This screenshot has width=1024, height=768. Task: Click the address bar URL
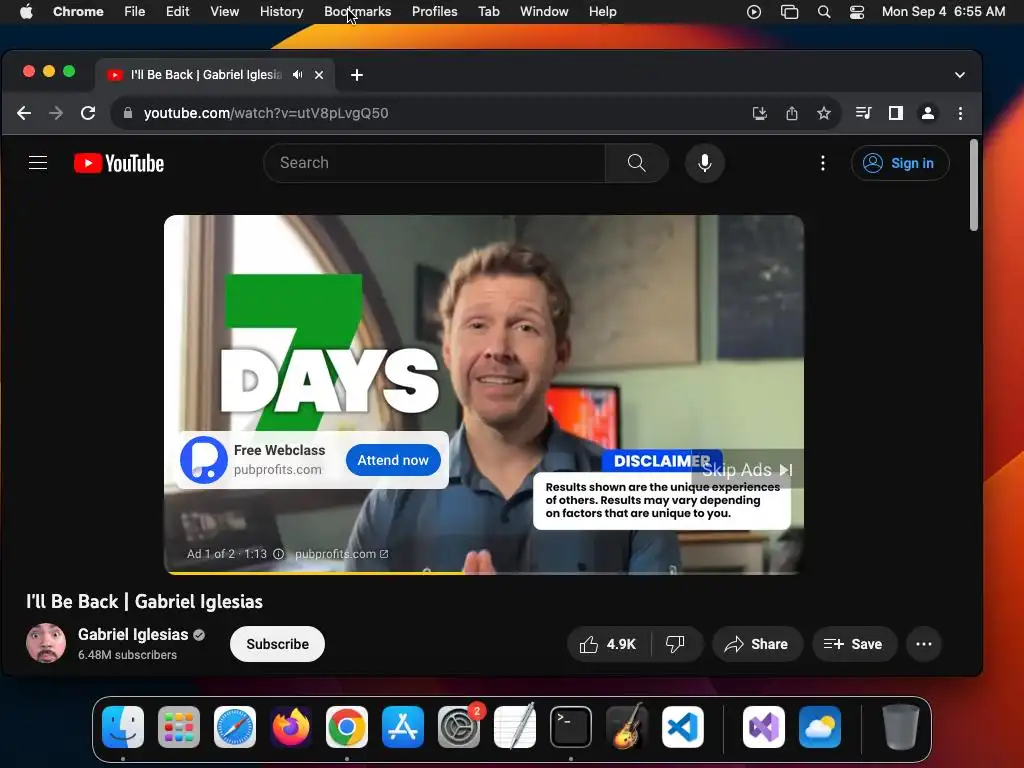266,113
